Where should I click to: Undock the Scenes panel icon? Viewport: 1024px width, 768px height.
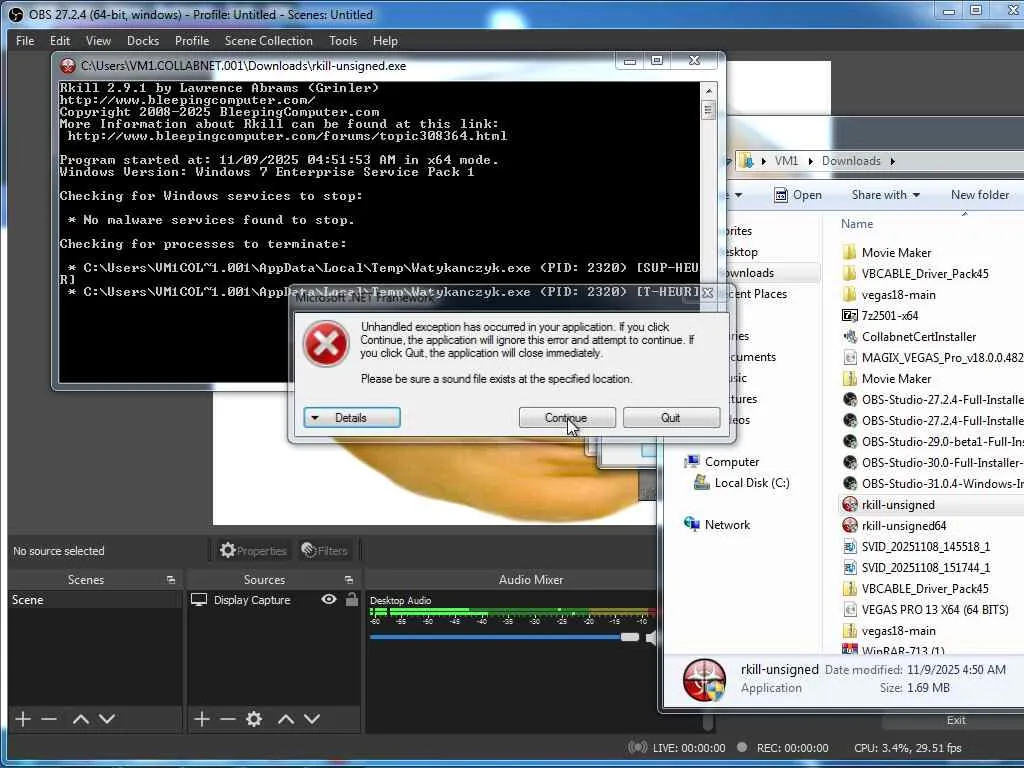click(171, 580)
